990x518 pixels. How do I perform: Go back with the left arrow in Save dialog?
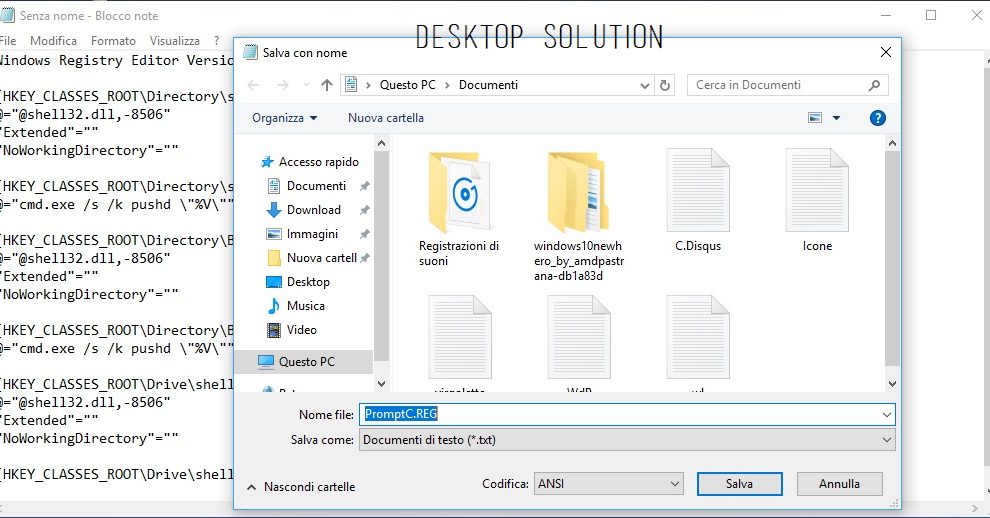254,85
